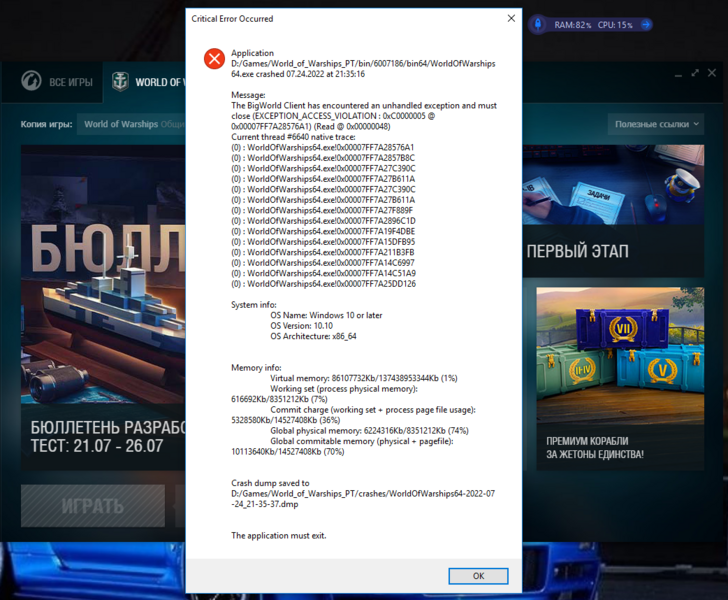The height and width of the screenshot is (600, 728).
Task: Click the arrow icon on RAM/CPU widget
Action: (x=646, y=25)
